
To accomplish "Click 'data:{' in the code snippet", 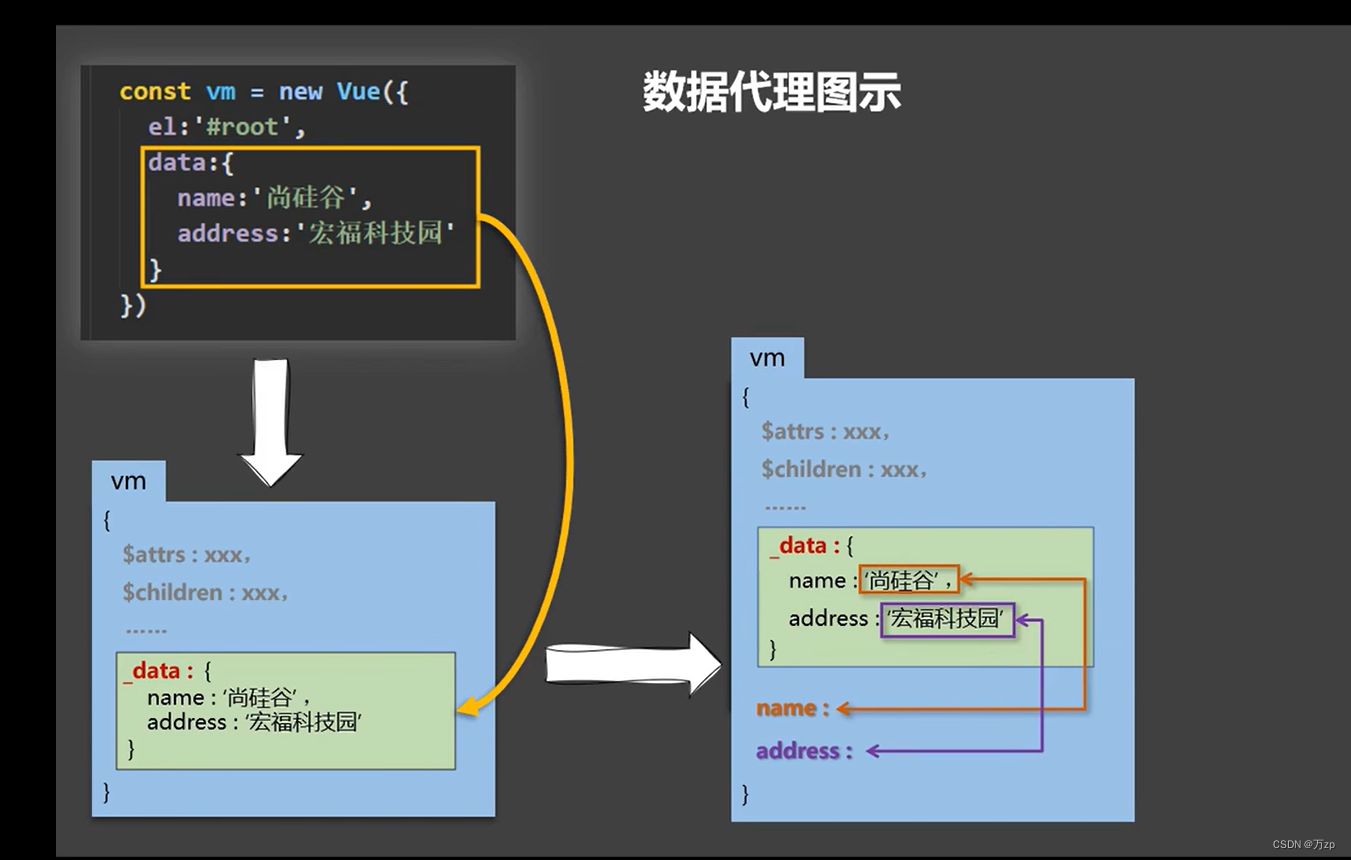I will pyautogui.click(x=191, y=162).
